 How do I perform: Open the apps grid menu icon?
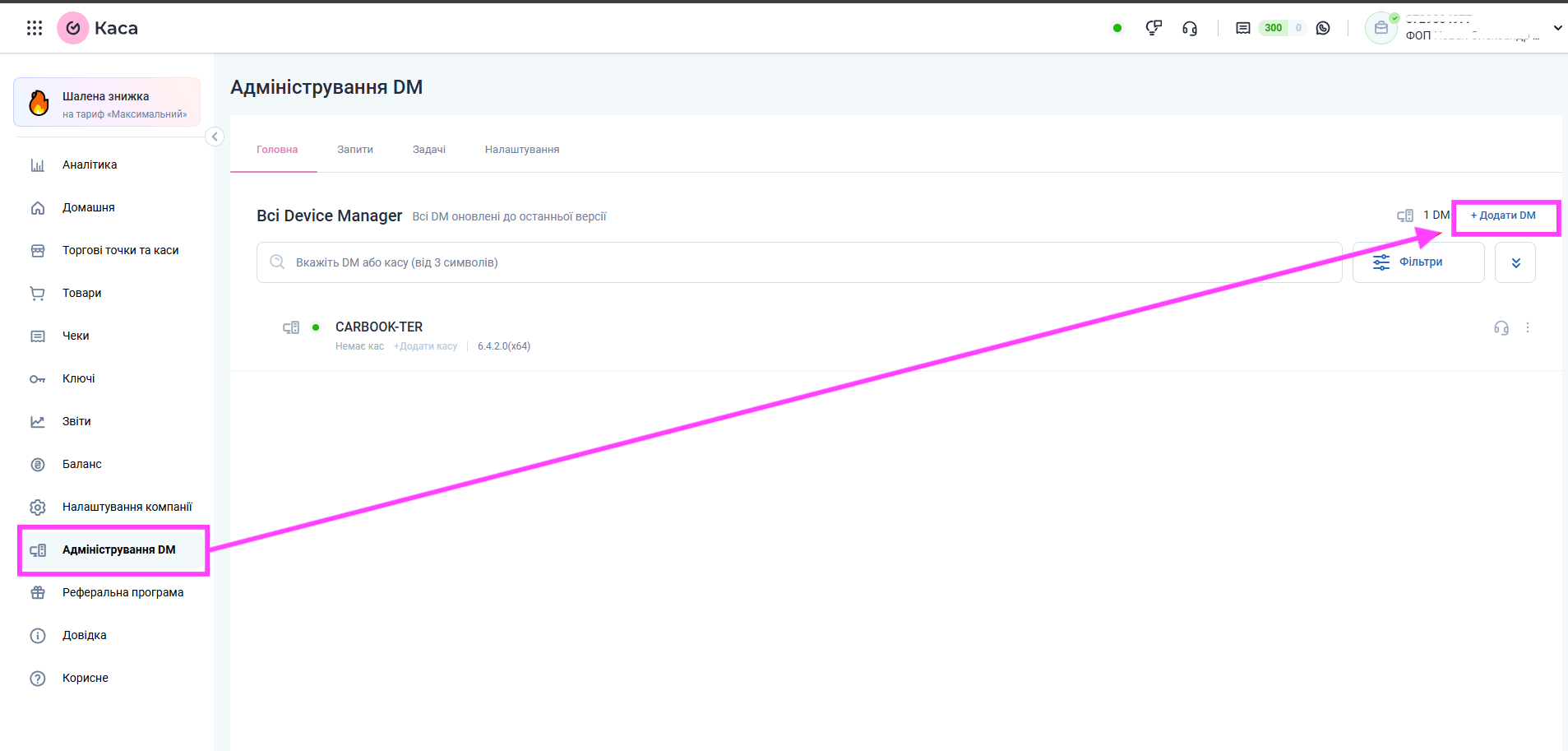(x=35, y=28)
